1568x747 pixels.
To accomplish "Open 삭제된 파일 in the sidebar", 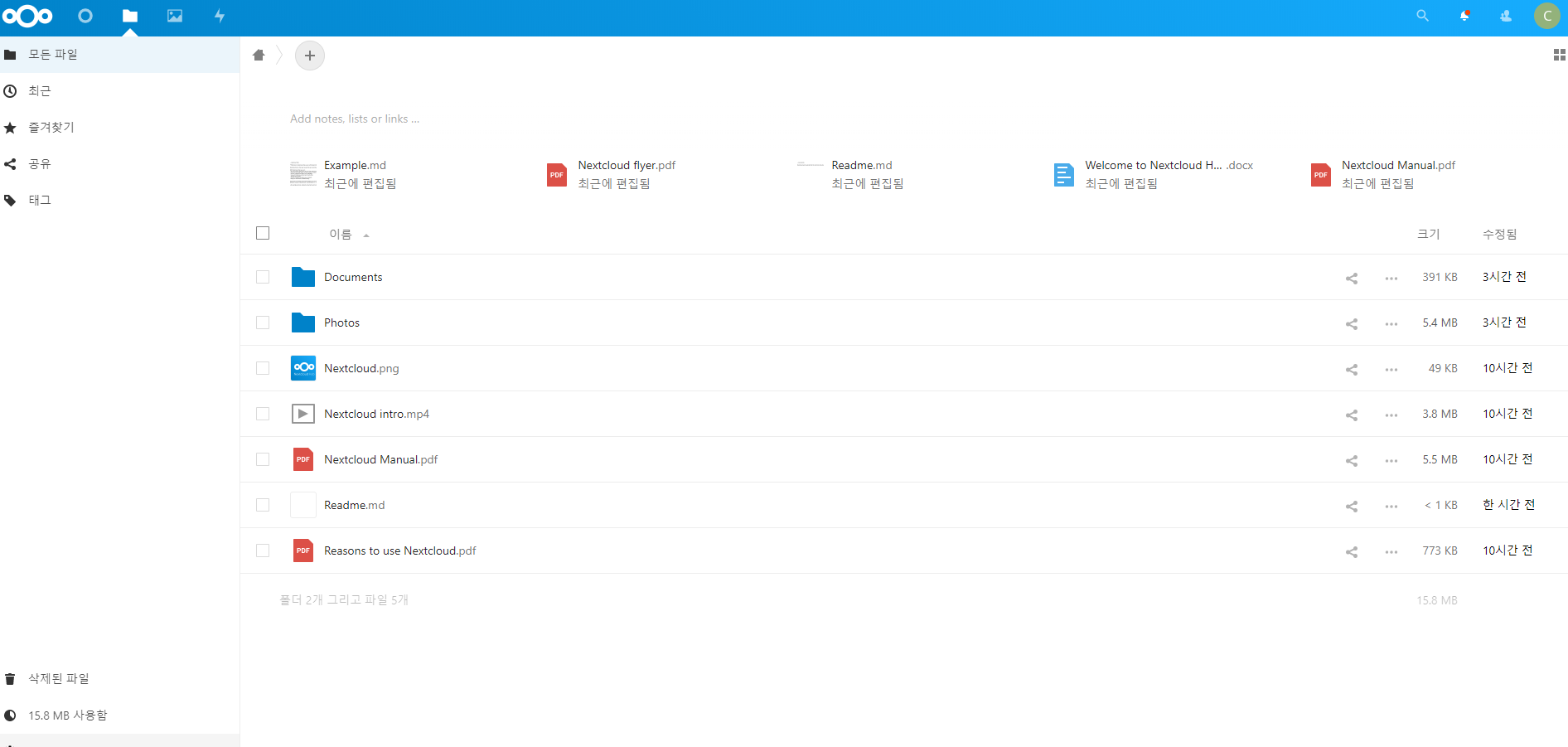I will [119, 679].
